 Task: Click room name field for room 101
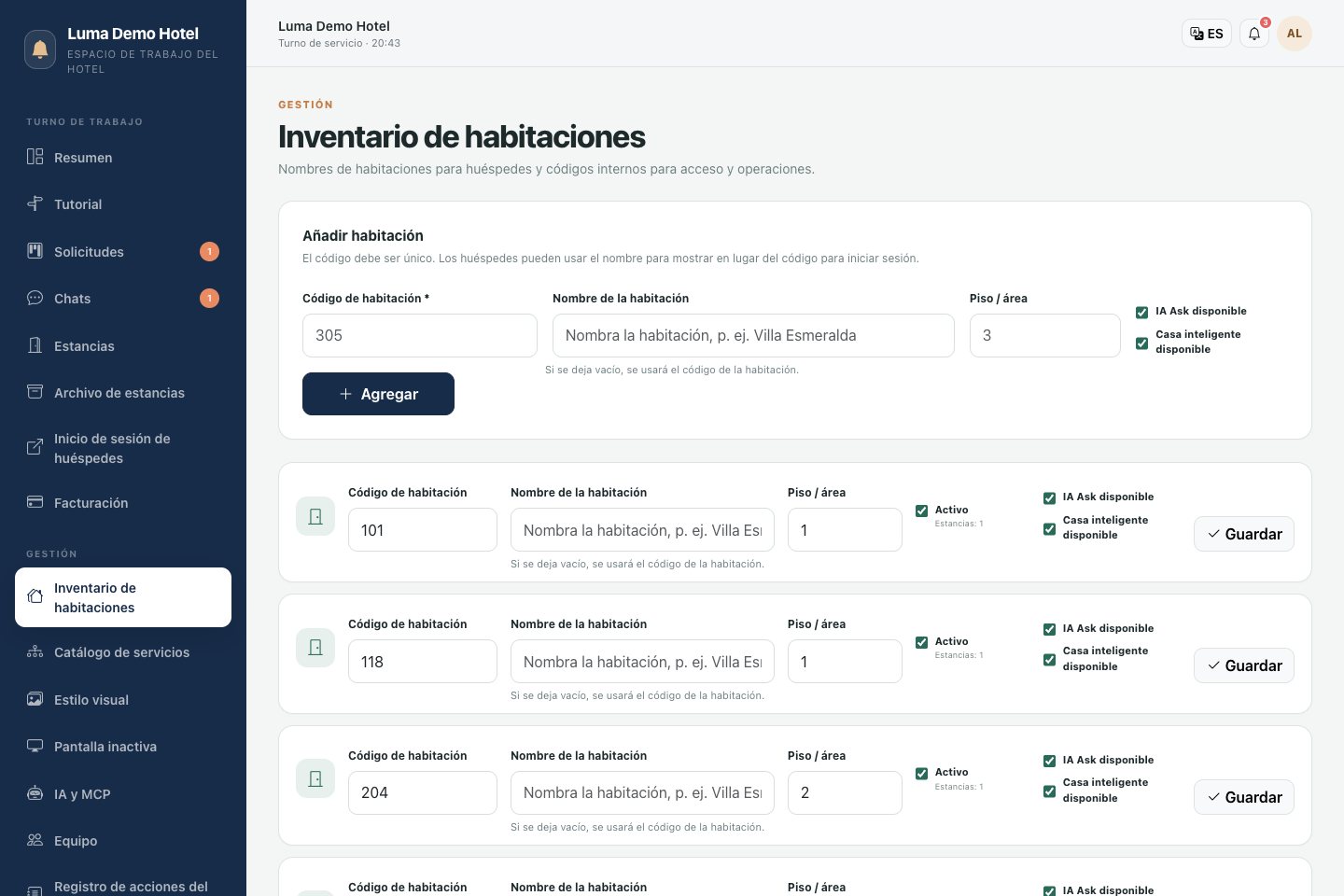coord(642,530)
